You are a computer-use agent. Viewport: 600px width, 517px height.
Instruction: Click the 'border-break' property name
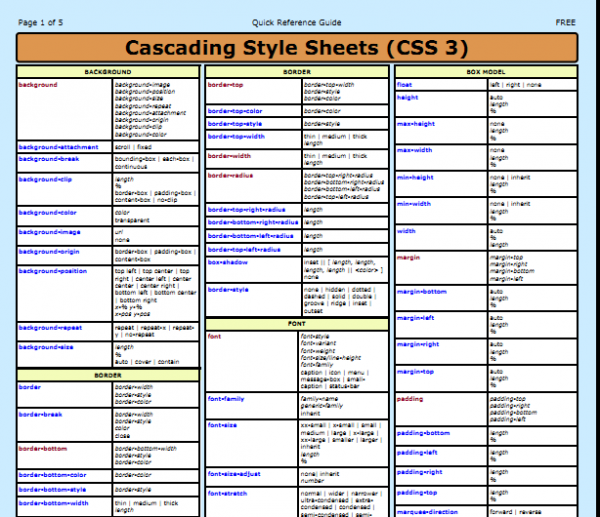[x=40, y=414]
